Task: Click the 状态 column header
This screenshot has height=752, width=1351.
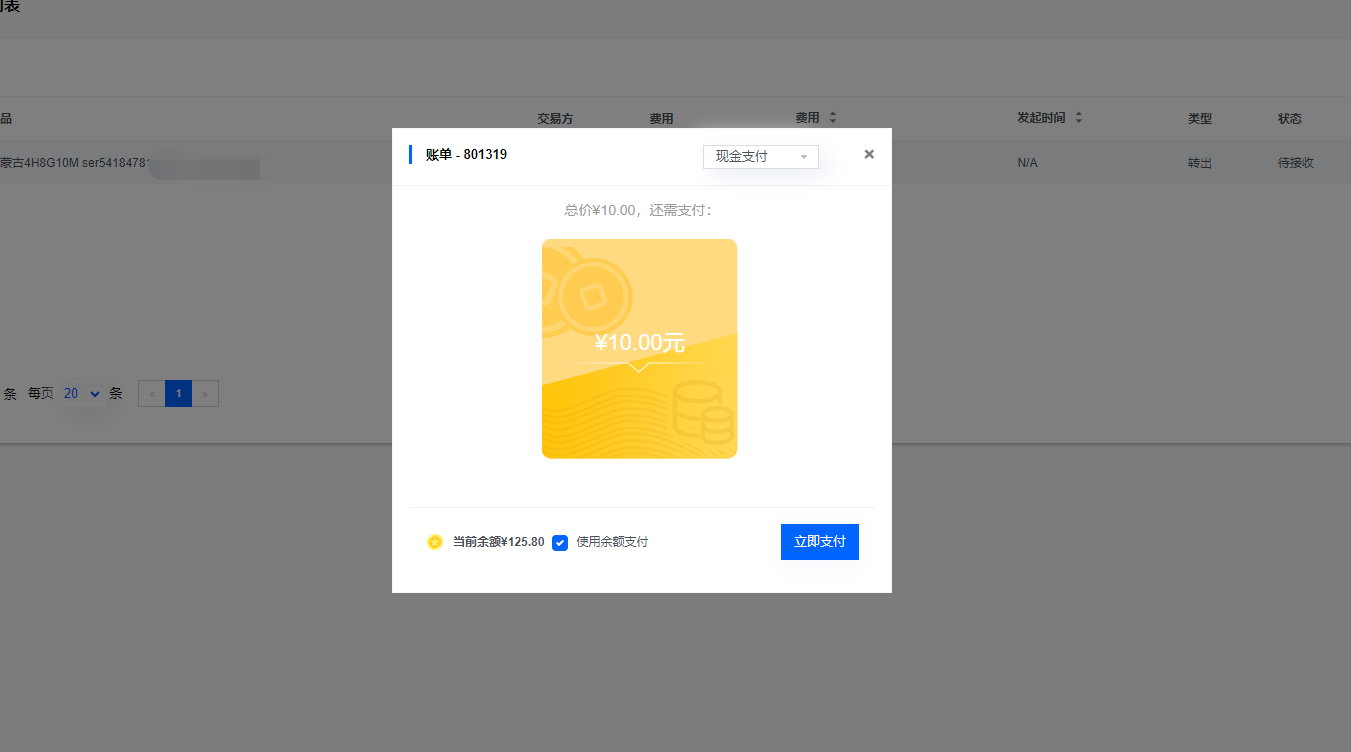Action: tap(1290, 118)
